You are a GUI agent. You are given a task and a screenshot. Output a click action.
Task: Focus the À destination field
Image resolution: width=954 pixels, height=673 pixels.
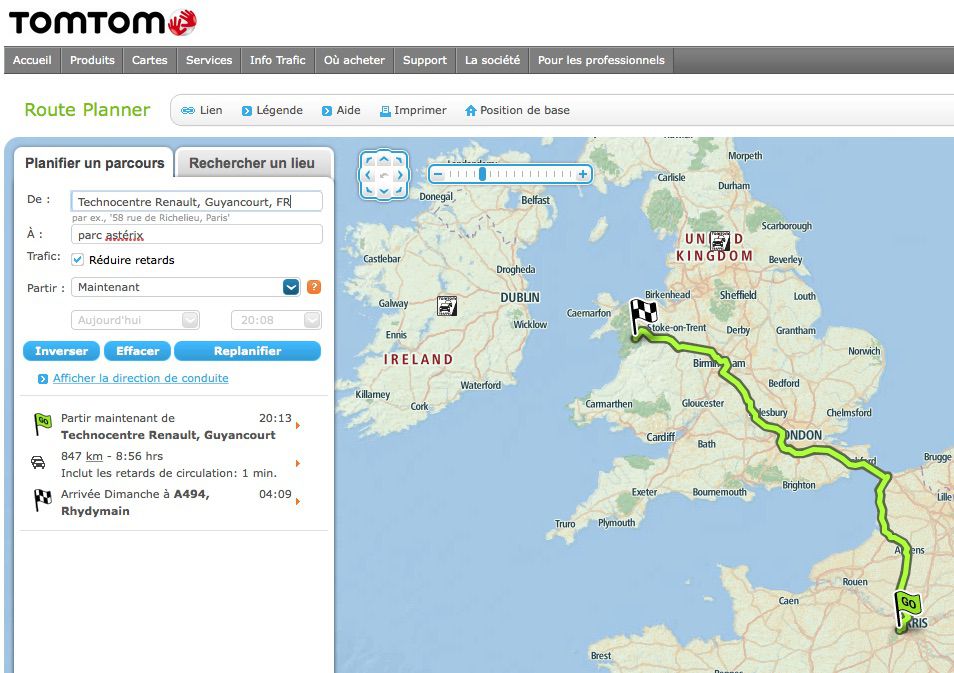197,234
